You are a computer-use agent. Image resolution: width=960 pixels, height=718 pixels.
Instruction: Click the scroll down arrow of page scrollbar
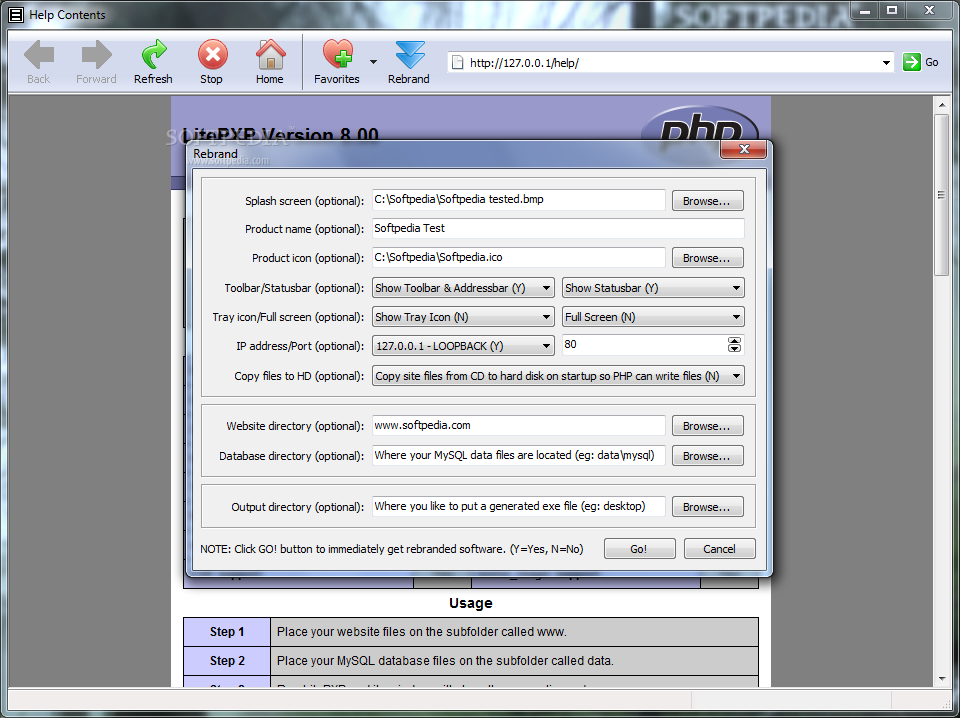pyautogui.click(x=942, y=678)
